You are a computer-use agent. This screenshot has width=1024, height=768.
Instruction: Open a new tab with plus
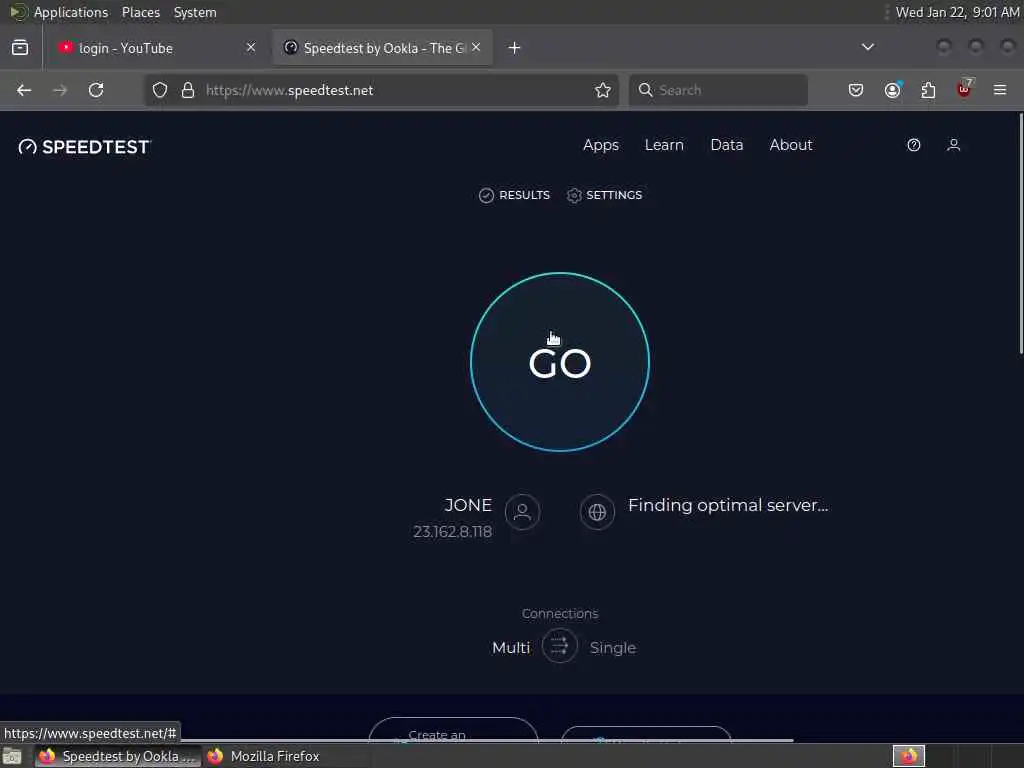point(515,48)
